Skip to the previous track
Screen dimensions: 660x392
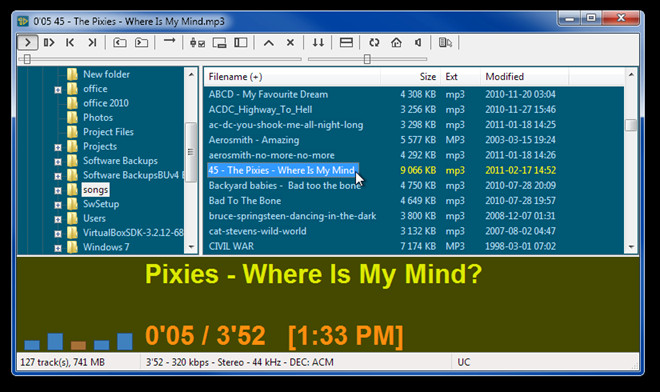[x=70, y=43]
